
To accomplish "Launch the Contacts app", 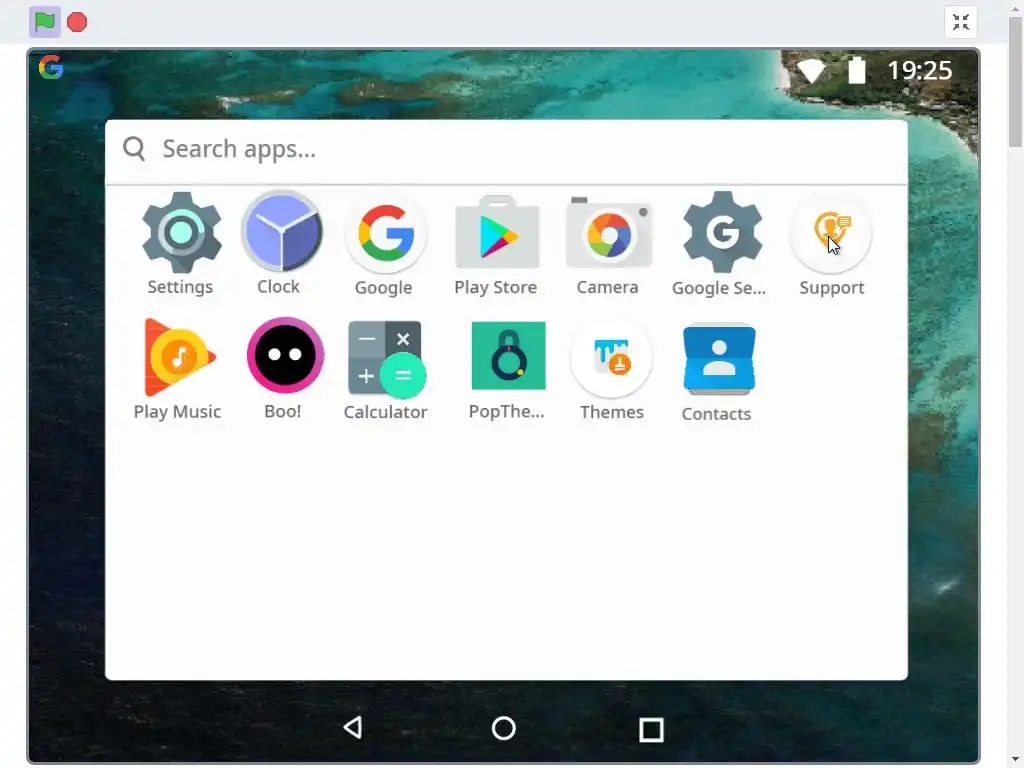I will coord(719,359).
